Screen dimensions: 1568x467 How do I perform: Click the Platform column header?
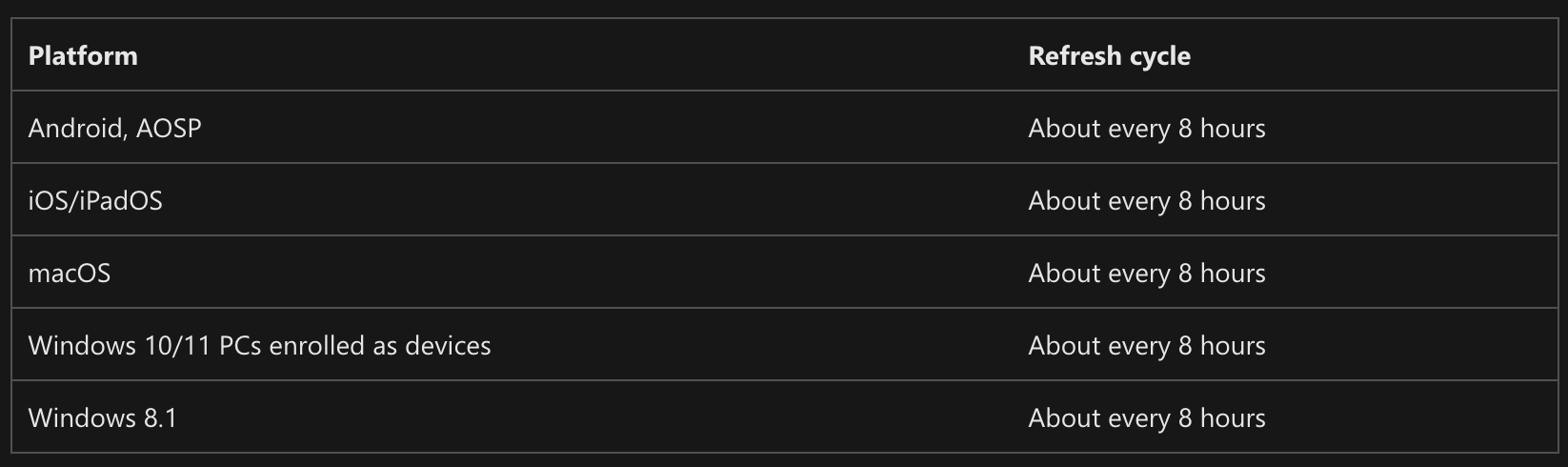click(83, 56)
